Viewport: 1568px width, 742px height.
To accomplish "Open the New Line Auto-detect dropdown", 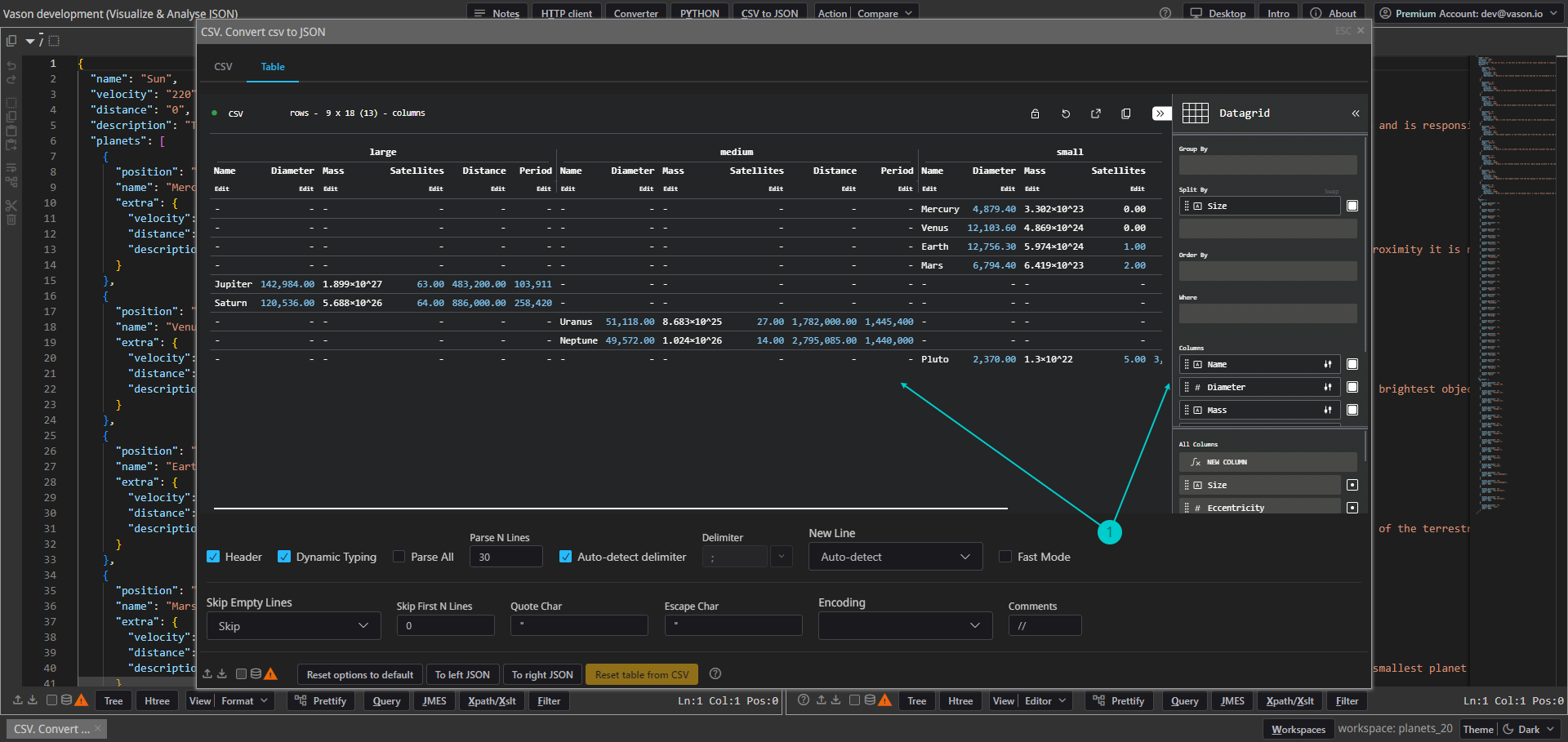I will pyautogui.click(x=895, y=557).
